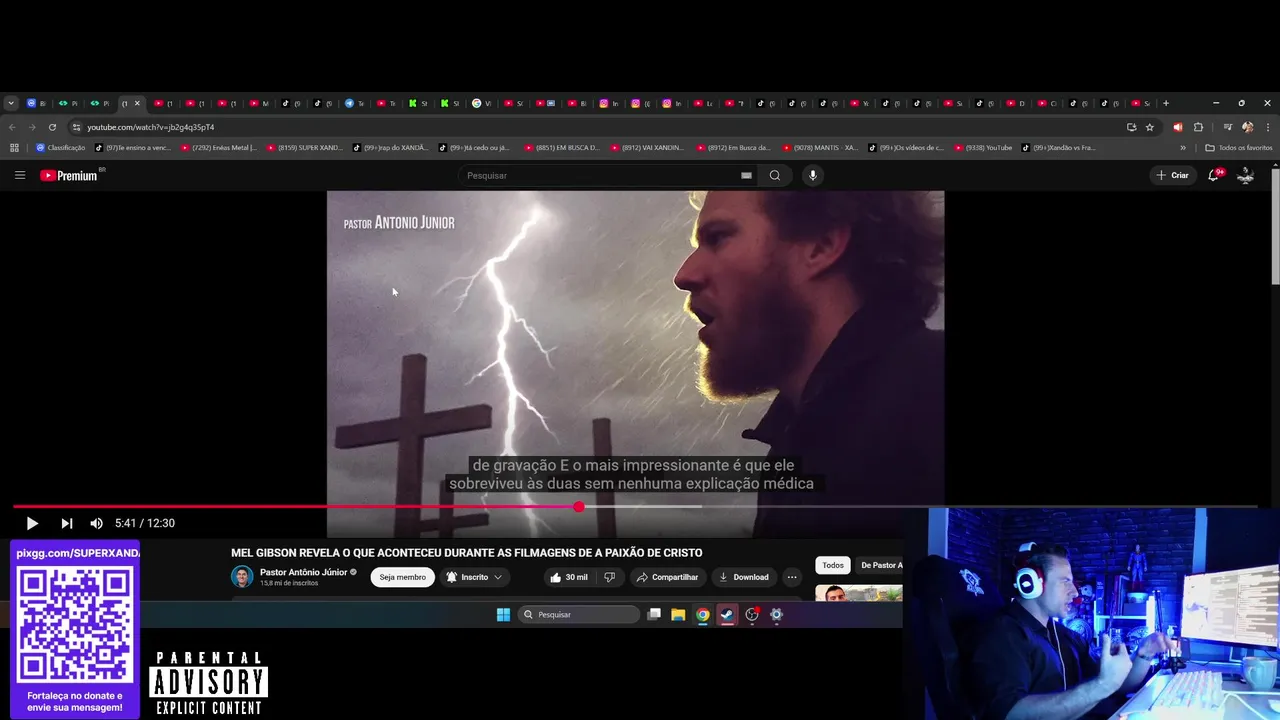Viewport: 1280px width, 720px height.
Task: Open YouTube notifications bell
Action: (x=1213, y=175)
